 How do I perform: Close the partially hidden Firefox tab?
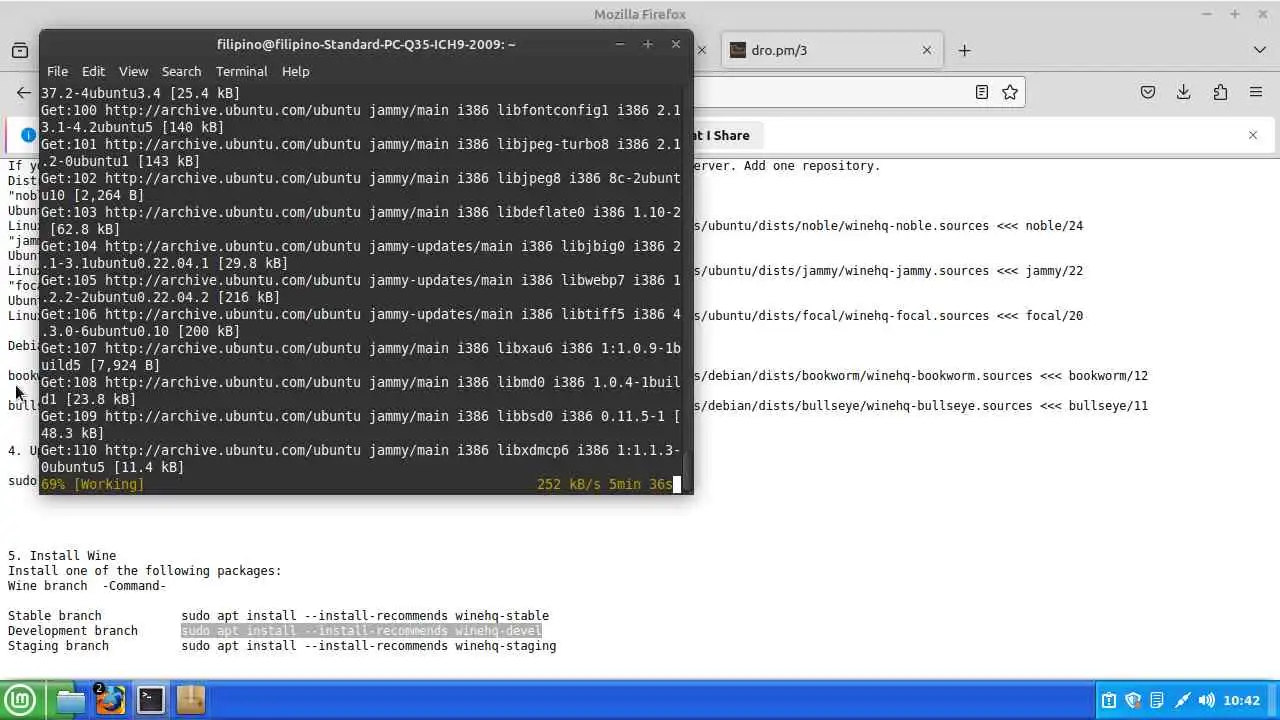tap(701, 50)
